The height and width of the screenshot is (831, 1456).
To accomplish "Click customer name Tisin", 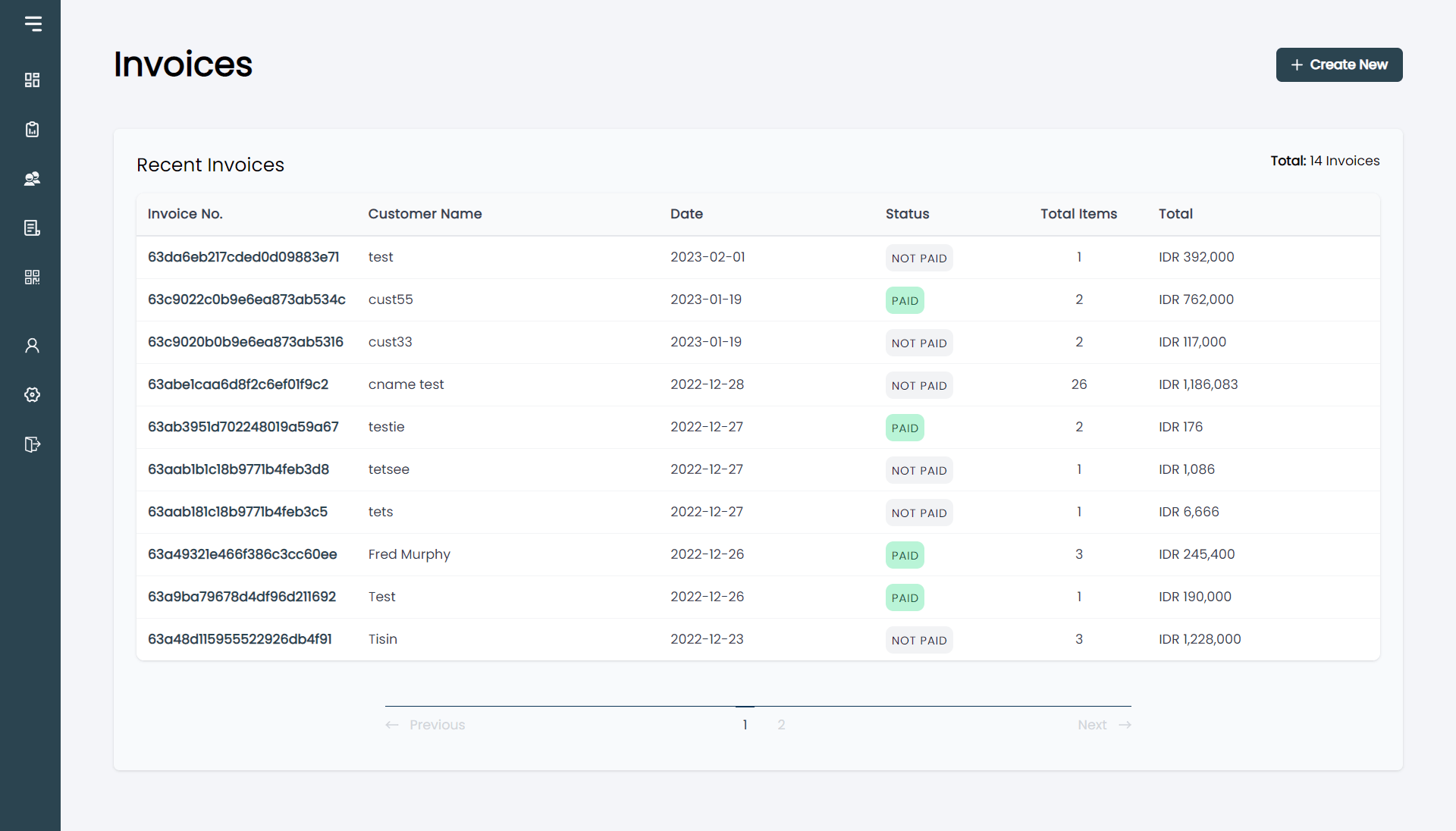I will tap(382, 639).
